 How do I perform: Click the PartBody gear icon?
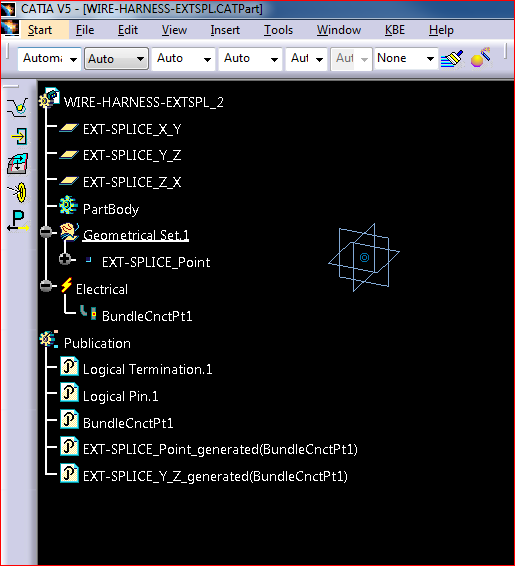(x=68, y=205)
